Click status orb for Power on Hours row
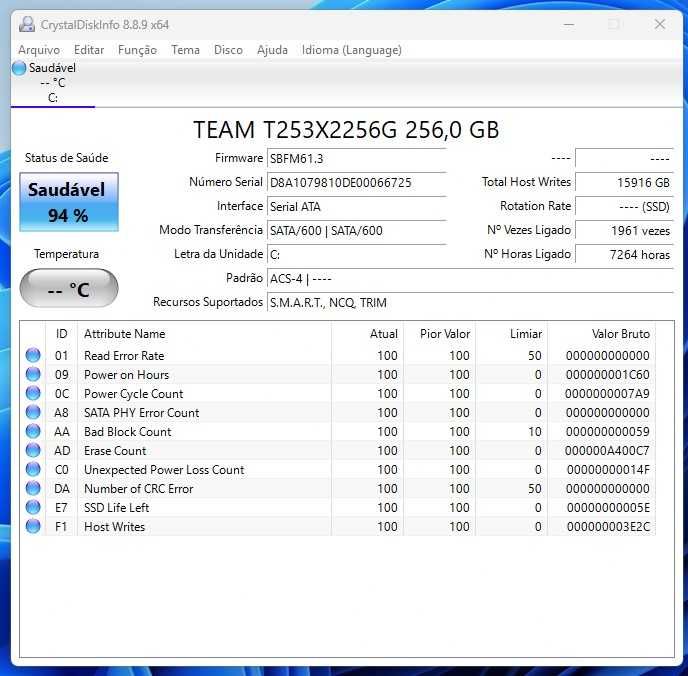 click(33, 374)
